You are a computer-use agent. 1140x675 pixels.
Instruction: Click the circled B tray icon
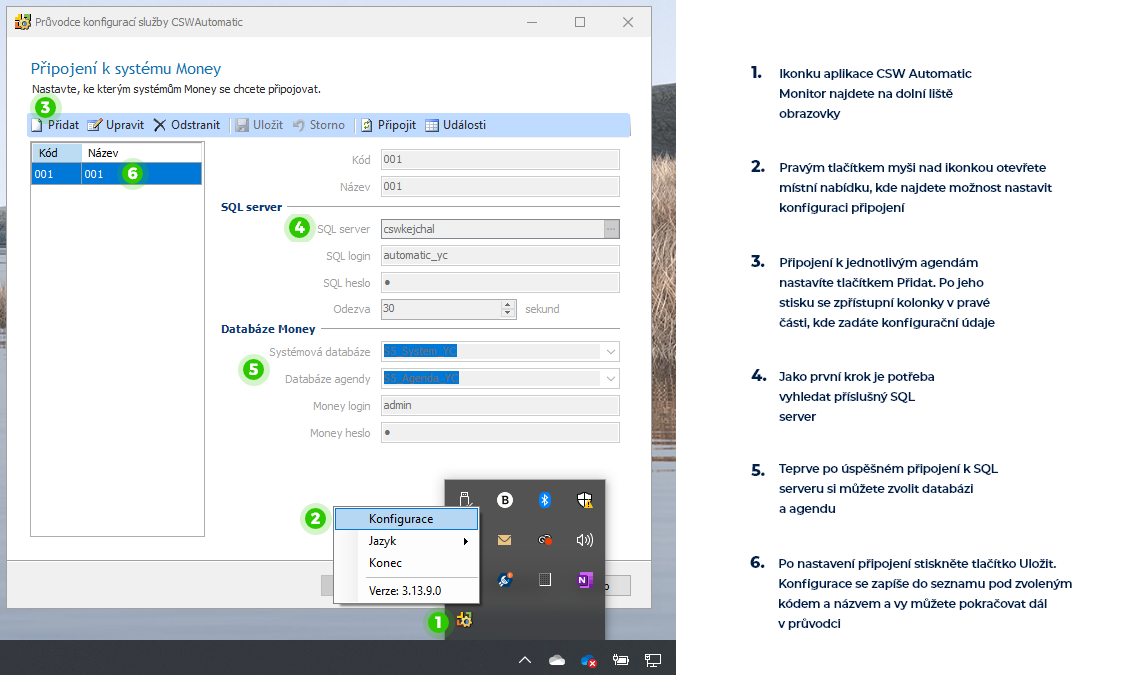(x=505, y=500)
